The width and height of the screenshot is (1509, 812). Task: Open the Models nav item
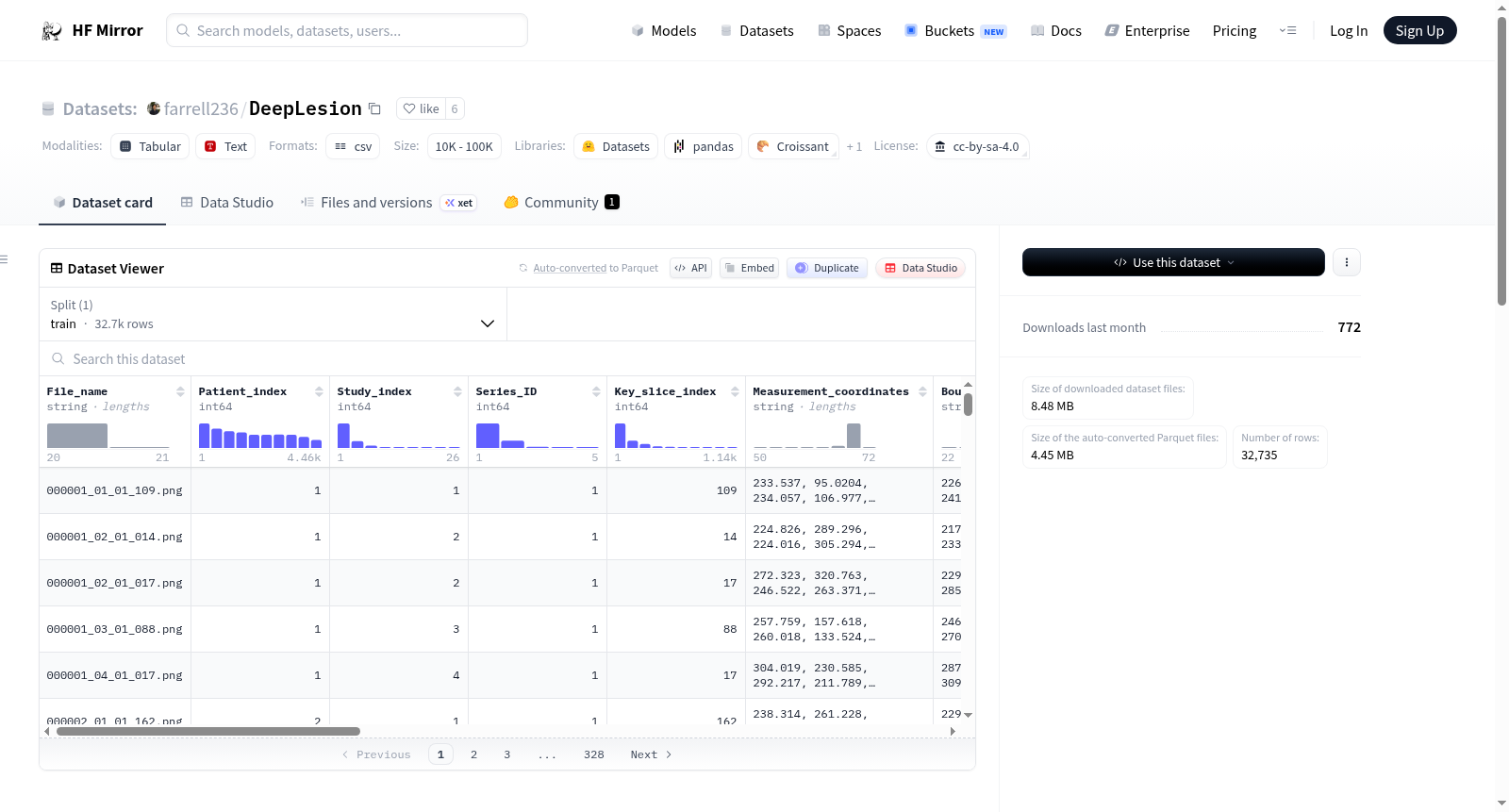pos(664,31)
